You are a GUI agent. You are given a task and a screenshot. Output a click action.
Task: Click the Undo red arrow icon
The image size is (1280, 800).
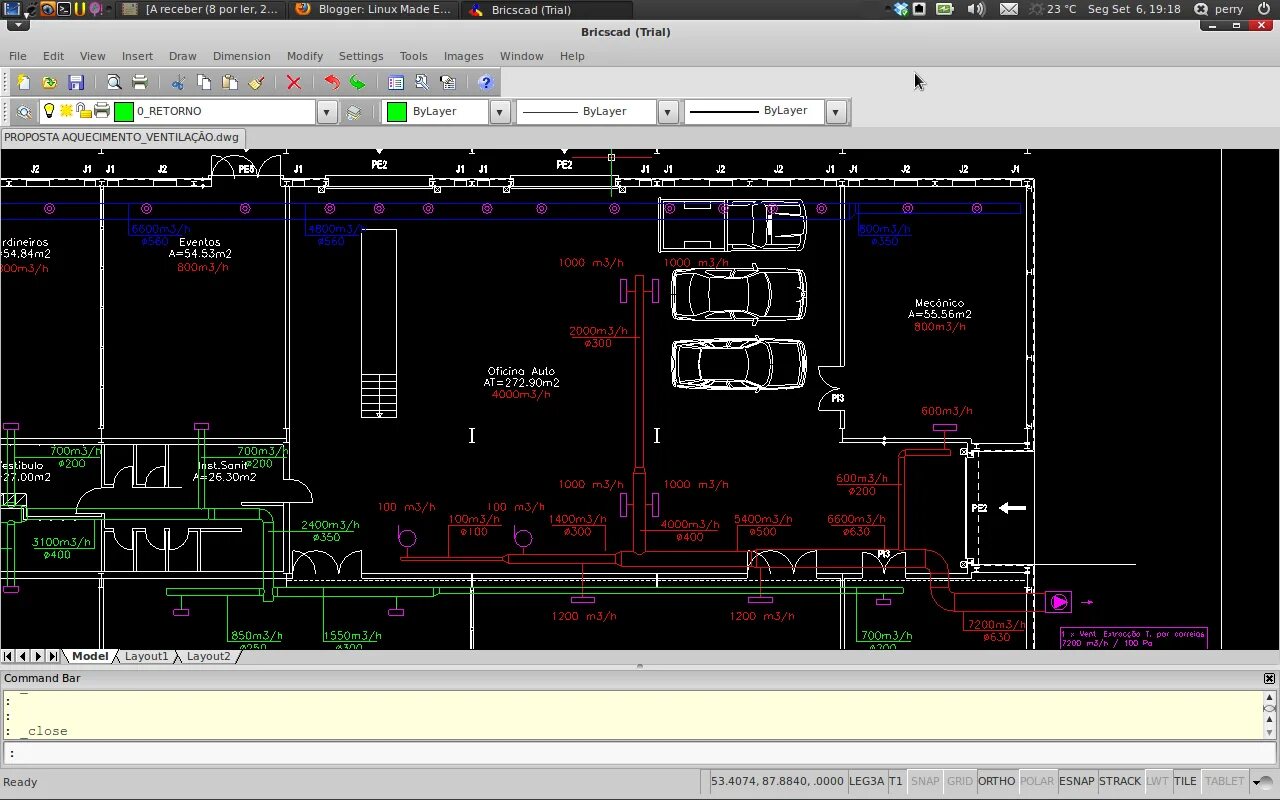click(x=332, y=83)
